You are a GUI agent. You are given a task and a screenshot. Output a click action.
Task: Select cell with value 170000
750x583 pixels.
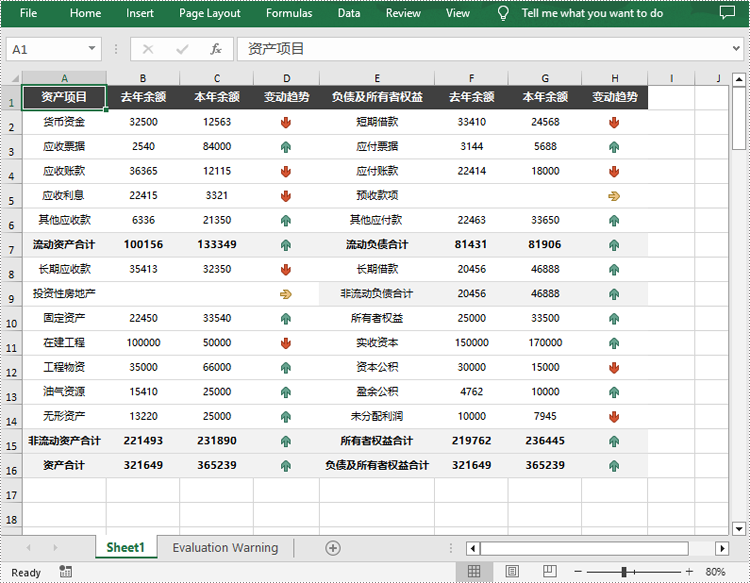pos(545,342)
